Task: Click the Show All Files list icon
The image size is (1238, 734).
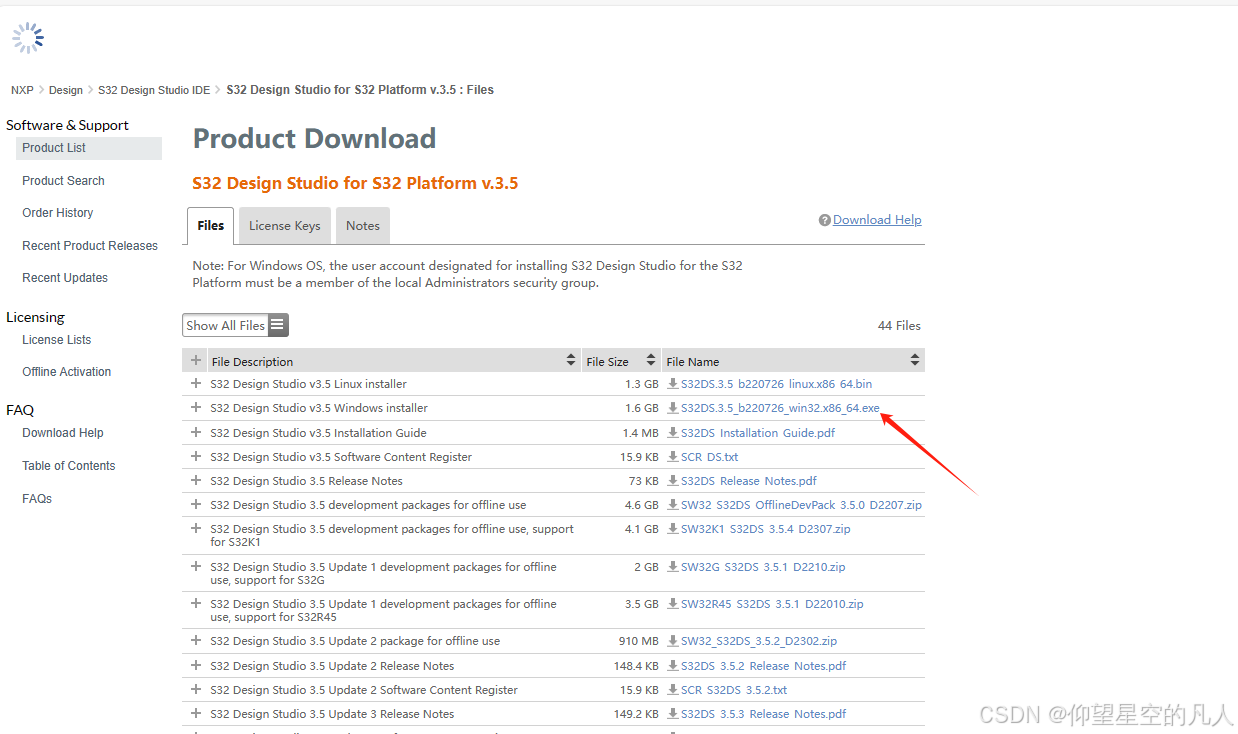Action: (277, 325)
